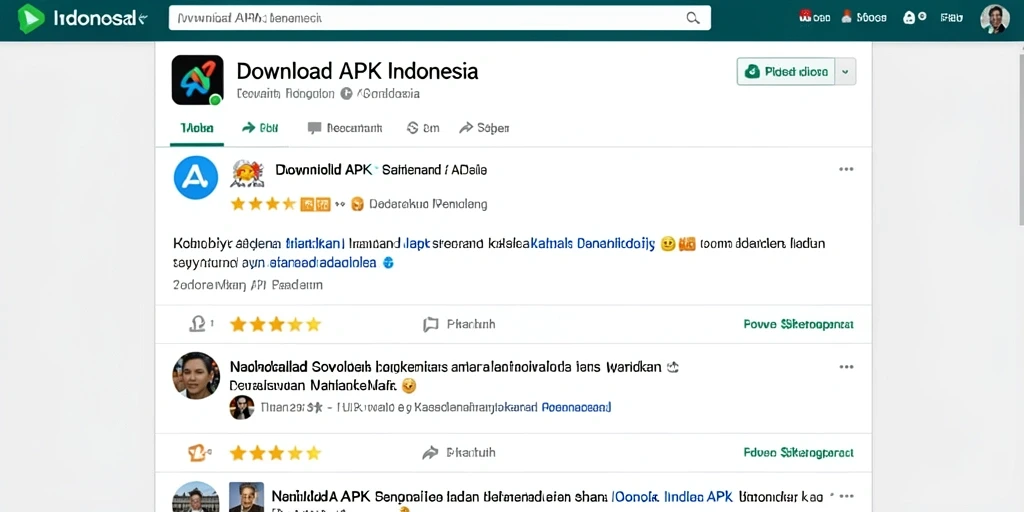
Task: Open three-dot menu of Downnlold APK post
Action: (846, 169)
